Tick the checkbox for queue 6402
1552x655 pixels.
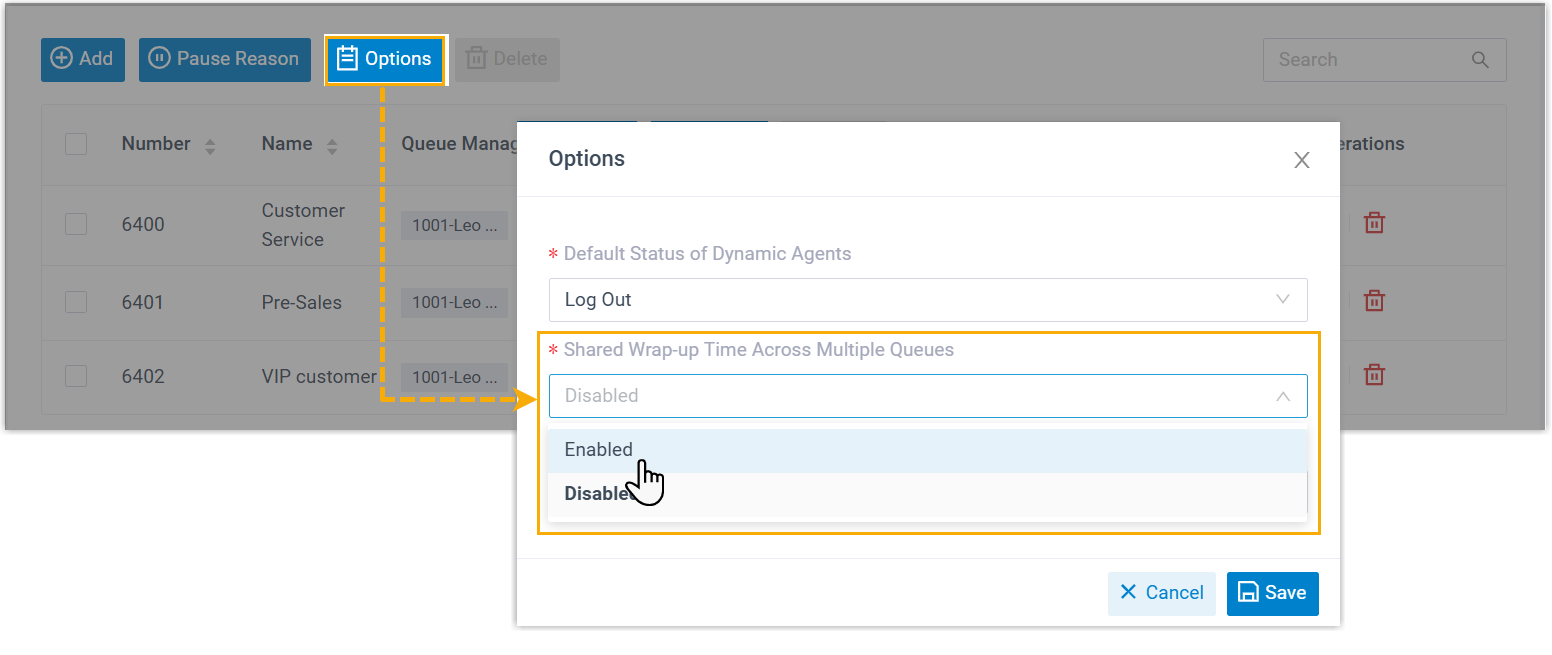(76, 376)
